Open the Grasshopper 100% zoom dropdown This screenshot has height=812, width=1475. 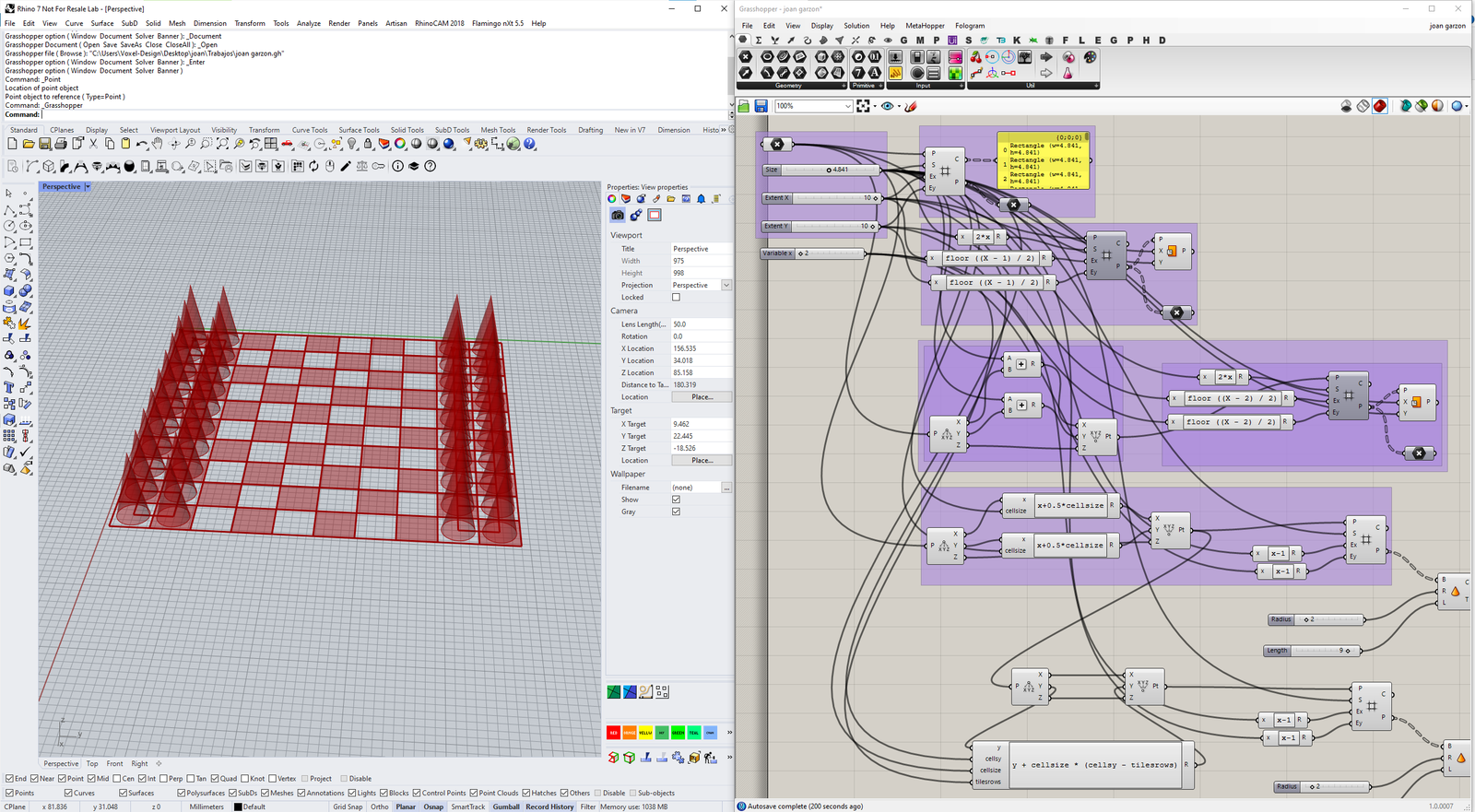(848, 106)
